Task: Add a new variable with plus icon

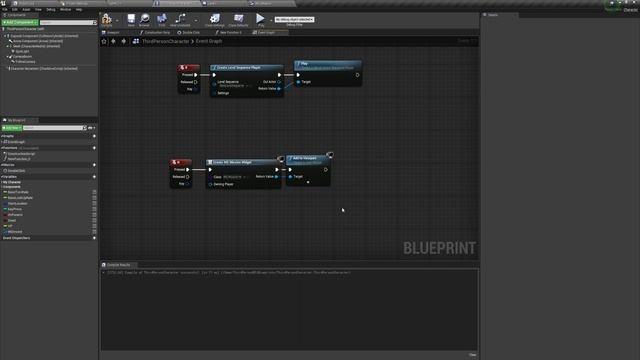Action: tap(94, 177)
